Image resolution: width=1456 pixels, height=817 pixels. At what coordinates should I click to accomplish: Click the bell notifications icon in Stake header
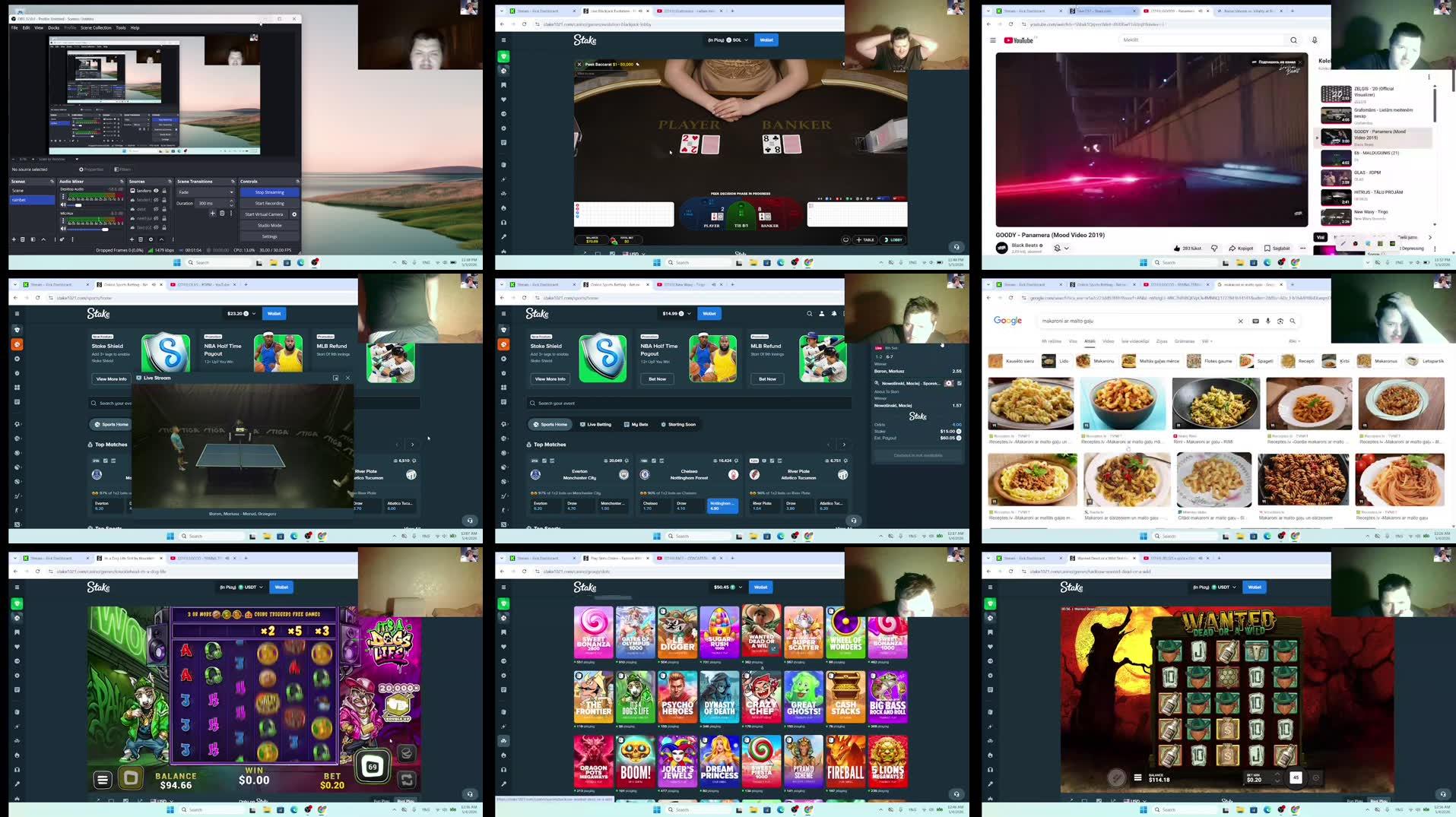pos(834,313)
